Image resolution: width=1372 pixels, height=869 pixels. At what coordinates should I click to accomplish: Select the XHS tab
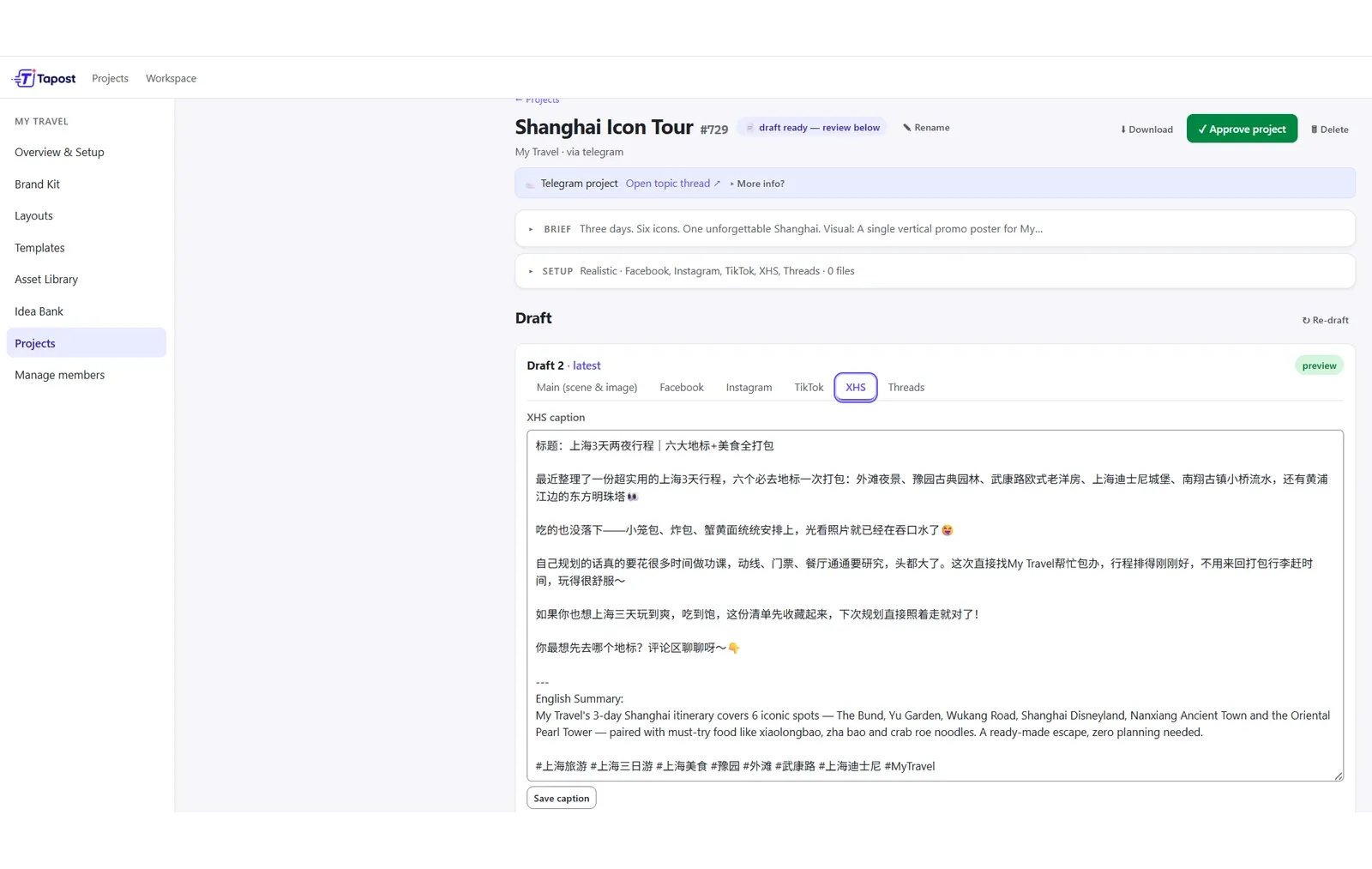(x=856, y=388)
